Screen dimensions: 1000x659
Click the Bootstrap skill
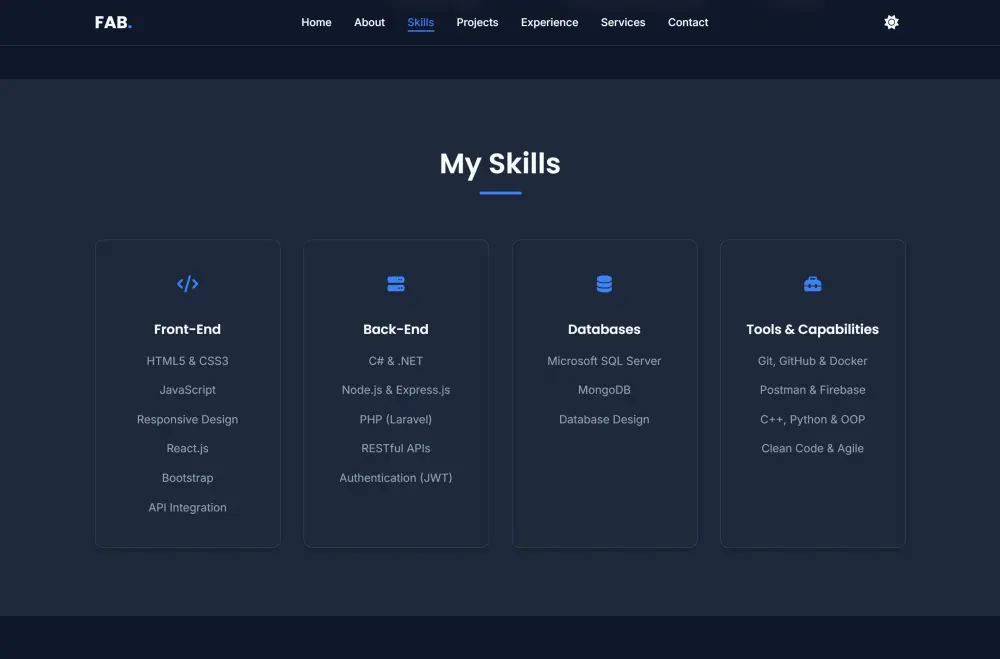tap(188, 478)
